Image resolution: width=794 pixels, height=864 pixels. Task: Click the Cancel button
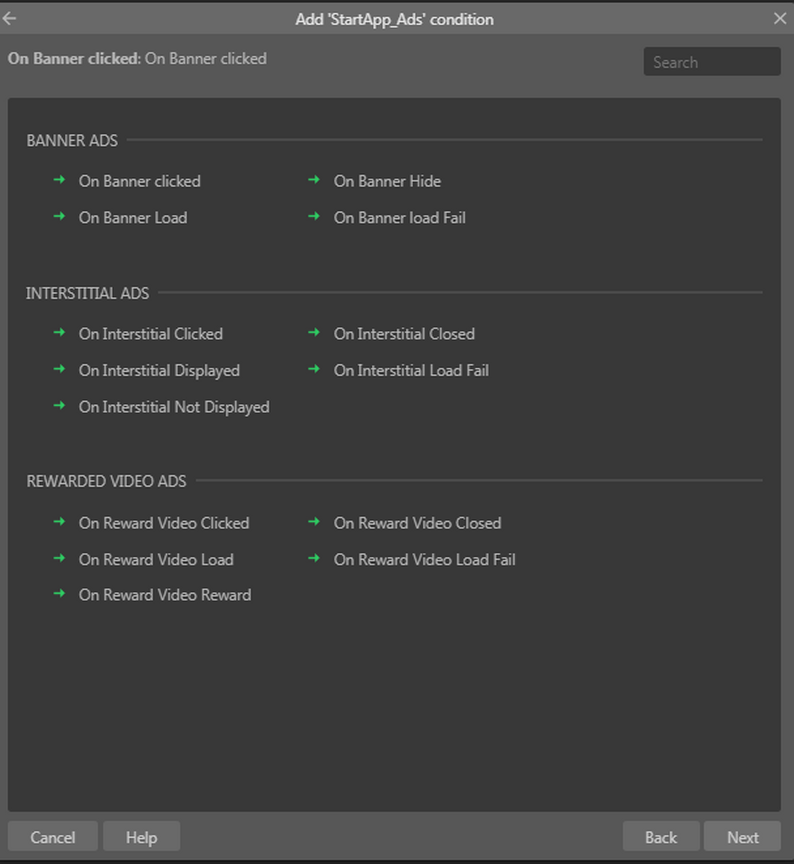(53, 836)
